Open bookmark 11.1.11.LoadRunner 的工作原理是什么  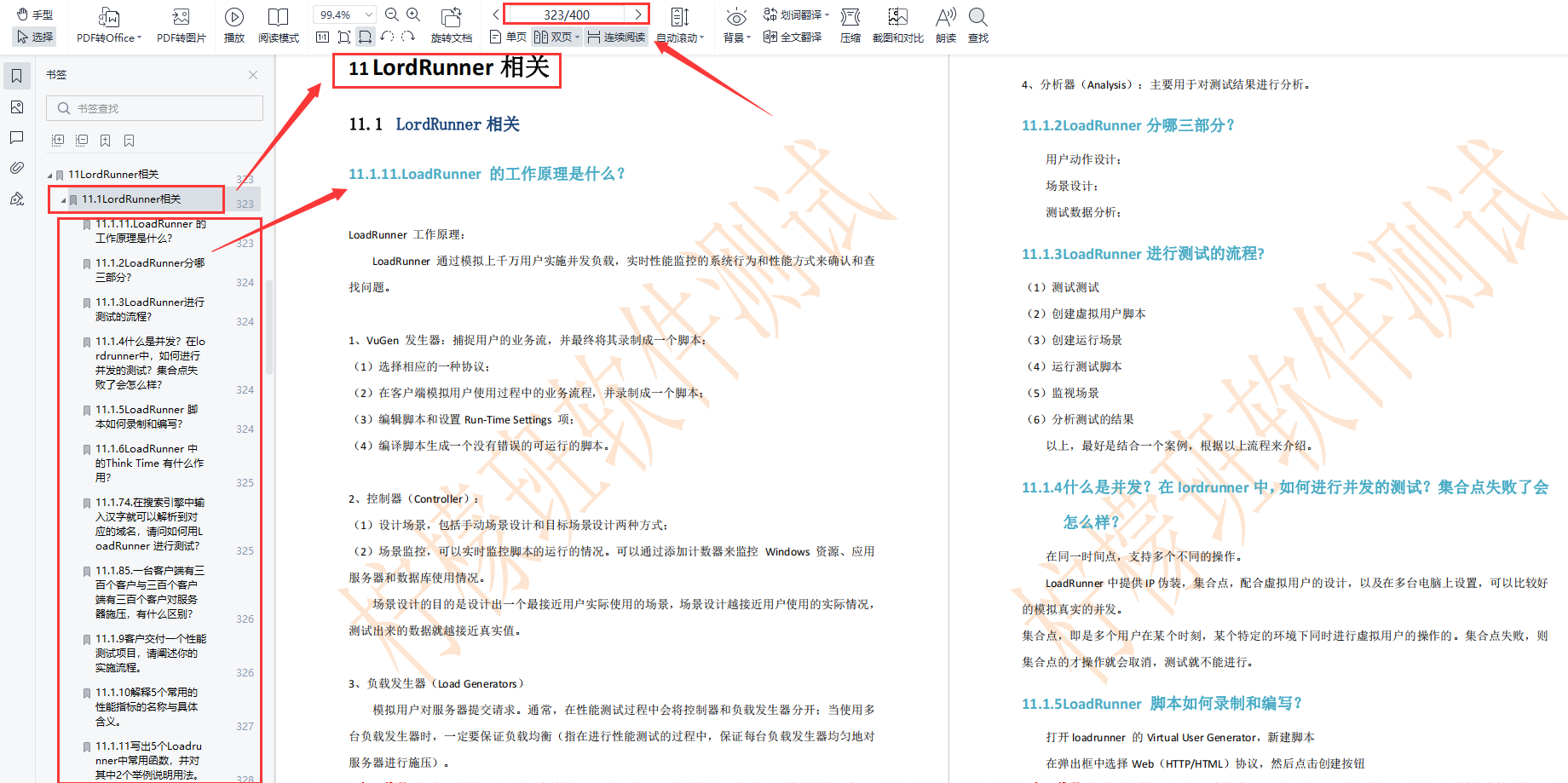pos(150,231)
